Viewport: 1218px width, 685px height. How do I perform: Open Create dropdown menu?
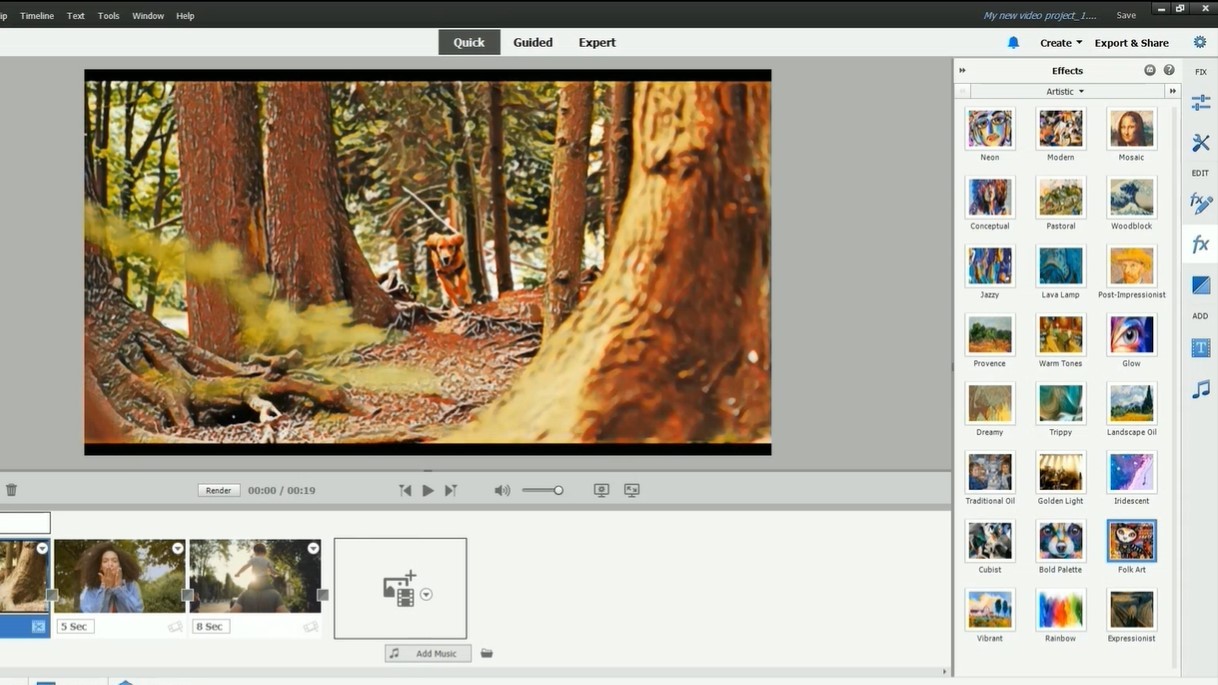click(x=1061, y=43)
